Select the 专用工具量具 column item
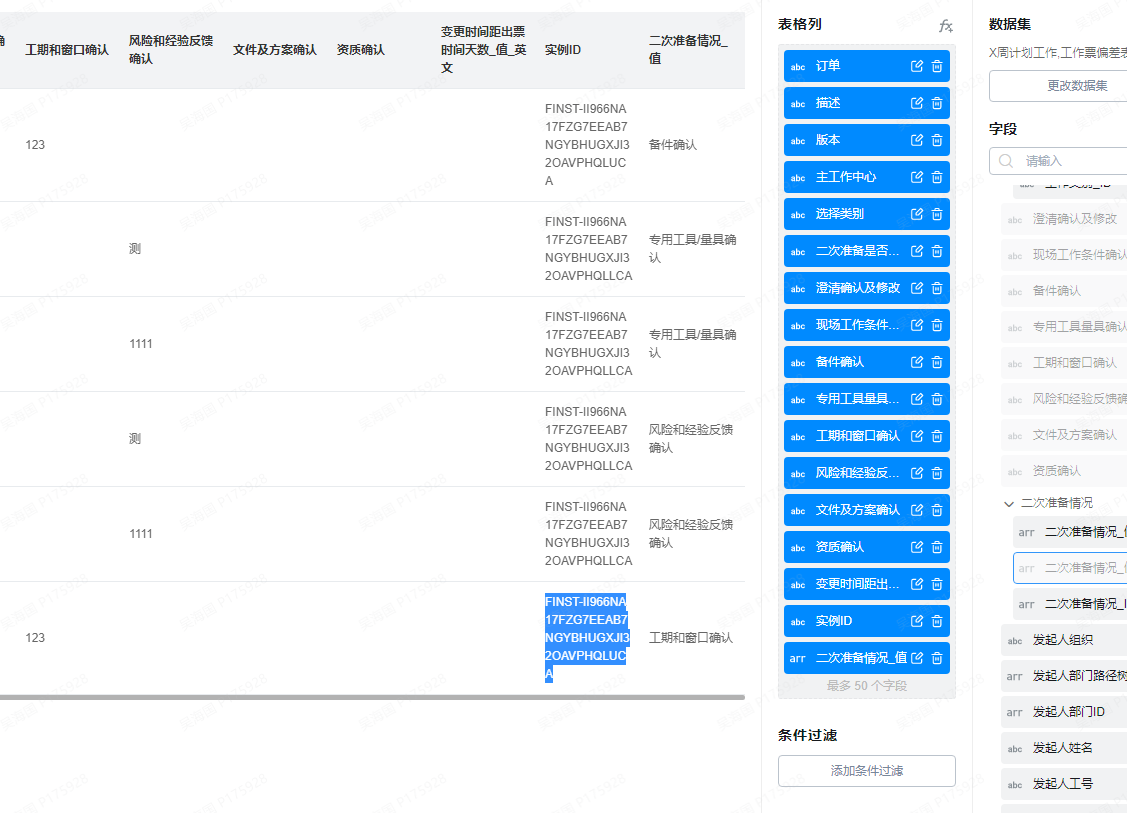Viewport: 1127px width, 813px height. click(867, 399)
